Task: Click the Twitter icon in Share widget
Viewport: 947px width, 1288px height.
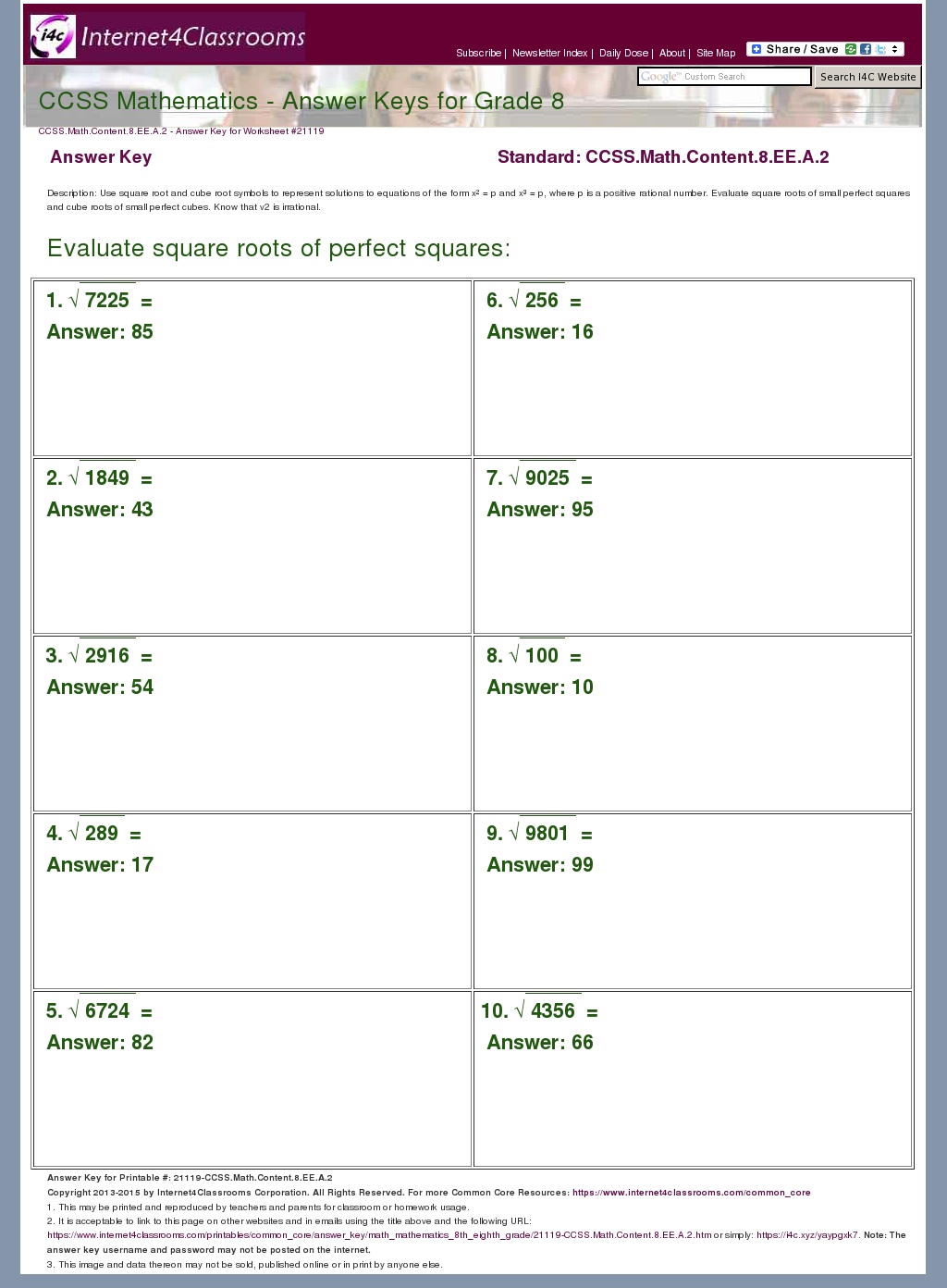Action: coord(880,49)
